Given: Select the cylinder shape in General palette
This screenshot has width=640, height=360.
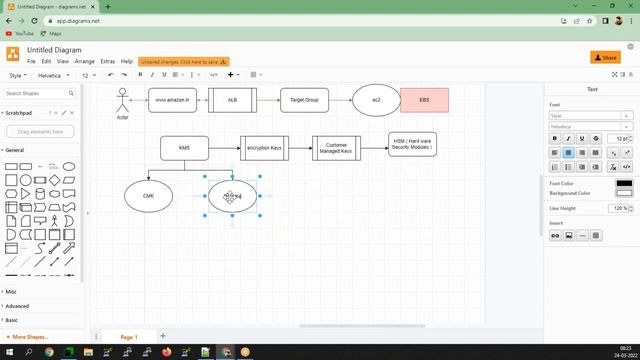Looking at the screenshot, I should tap(40, 193).
